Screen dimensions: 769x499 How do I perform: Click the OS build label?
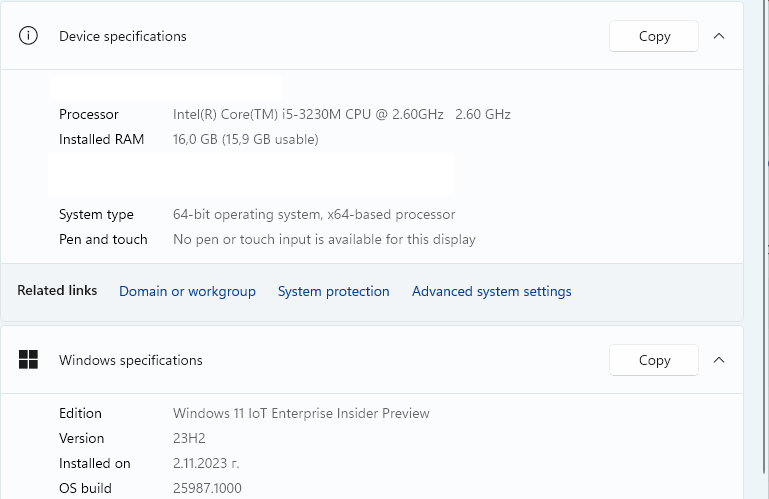(85, 488)
